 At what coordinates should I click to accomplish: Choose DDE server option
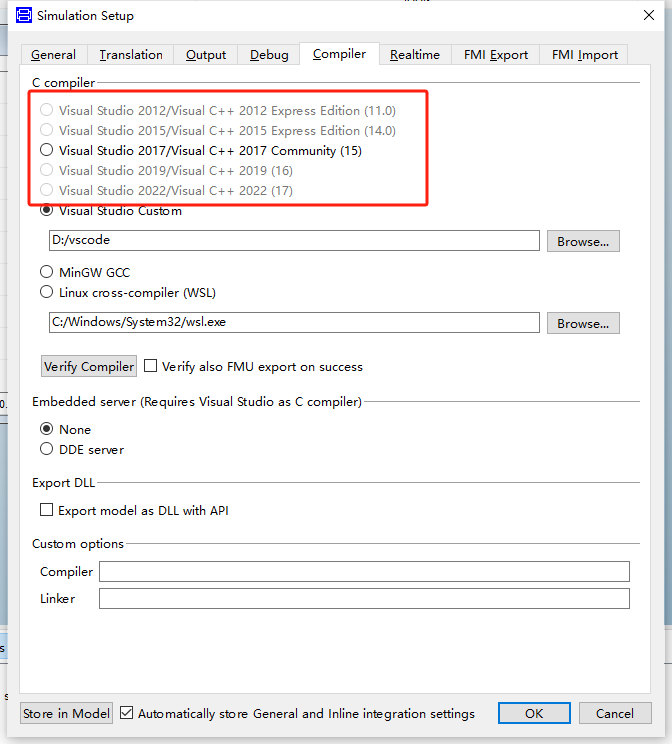pos(47,449)
